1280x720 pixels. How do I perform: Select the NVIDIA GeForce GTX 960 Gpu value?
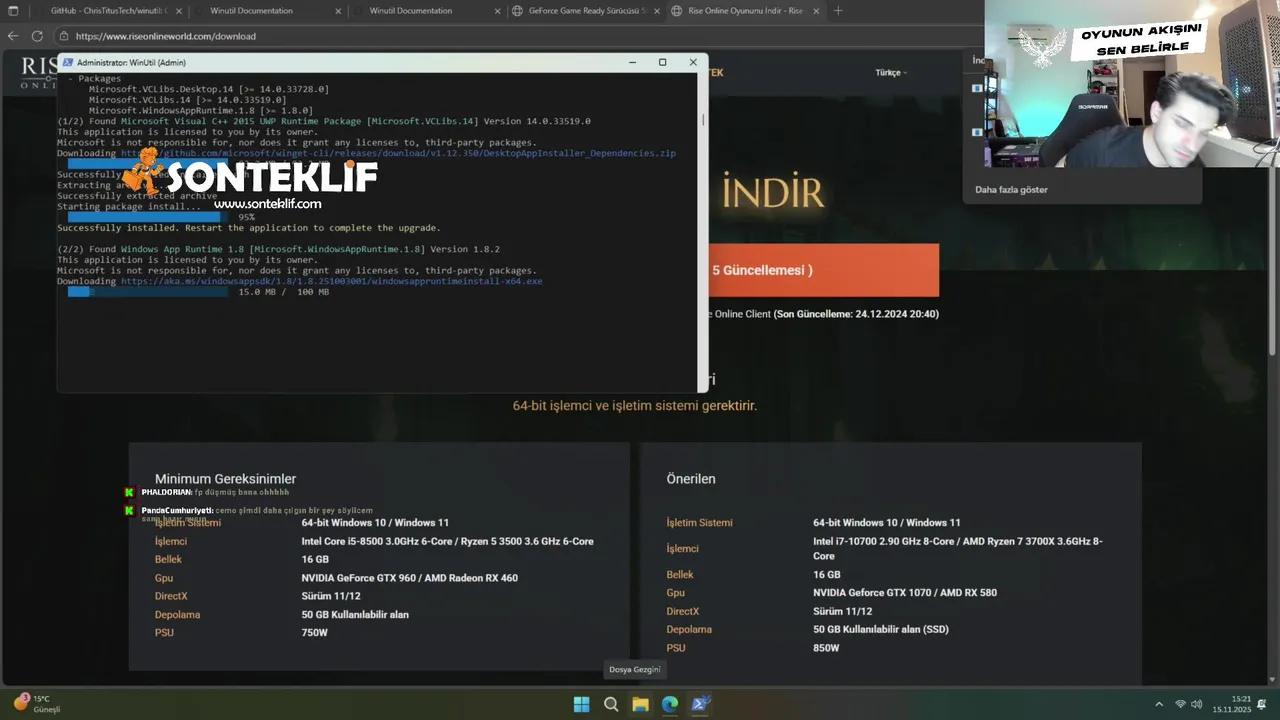pos(409,578)
